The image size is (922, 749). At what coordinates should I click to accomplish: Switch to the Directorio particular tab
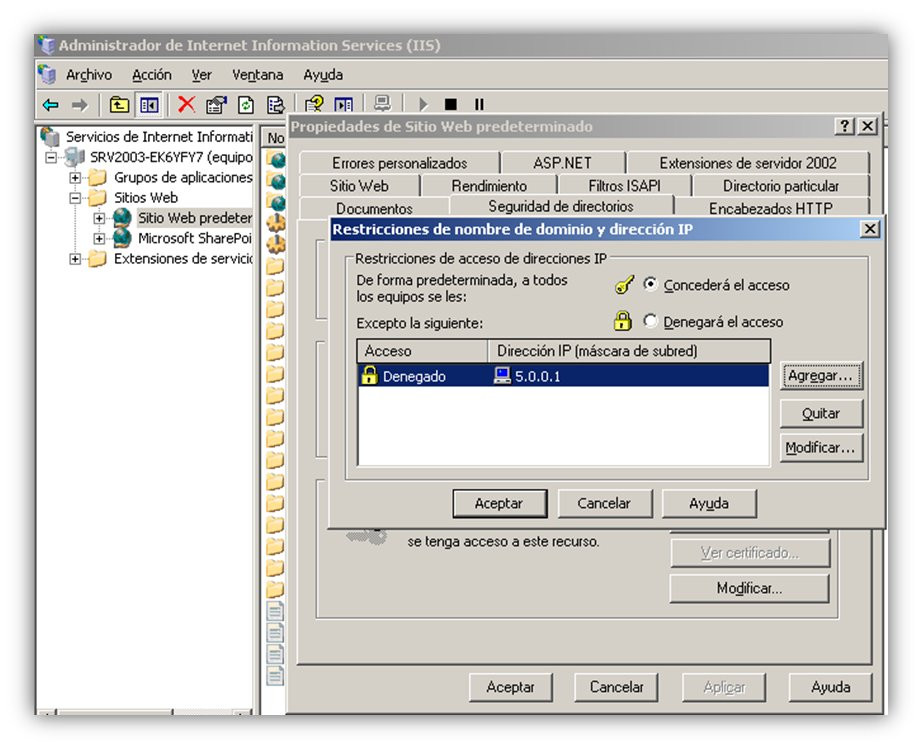coord(780,186)
